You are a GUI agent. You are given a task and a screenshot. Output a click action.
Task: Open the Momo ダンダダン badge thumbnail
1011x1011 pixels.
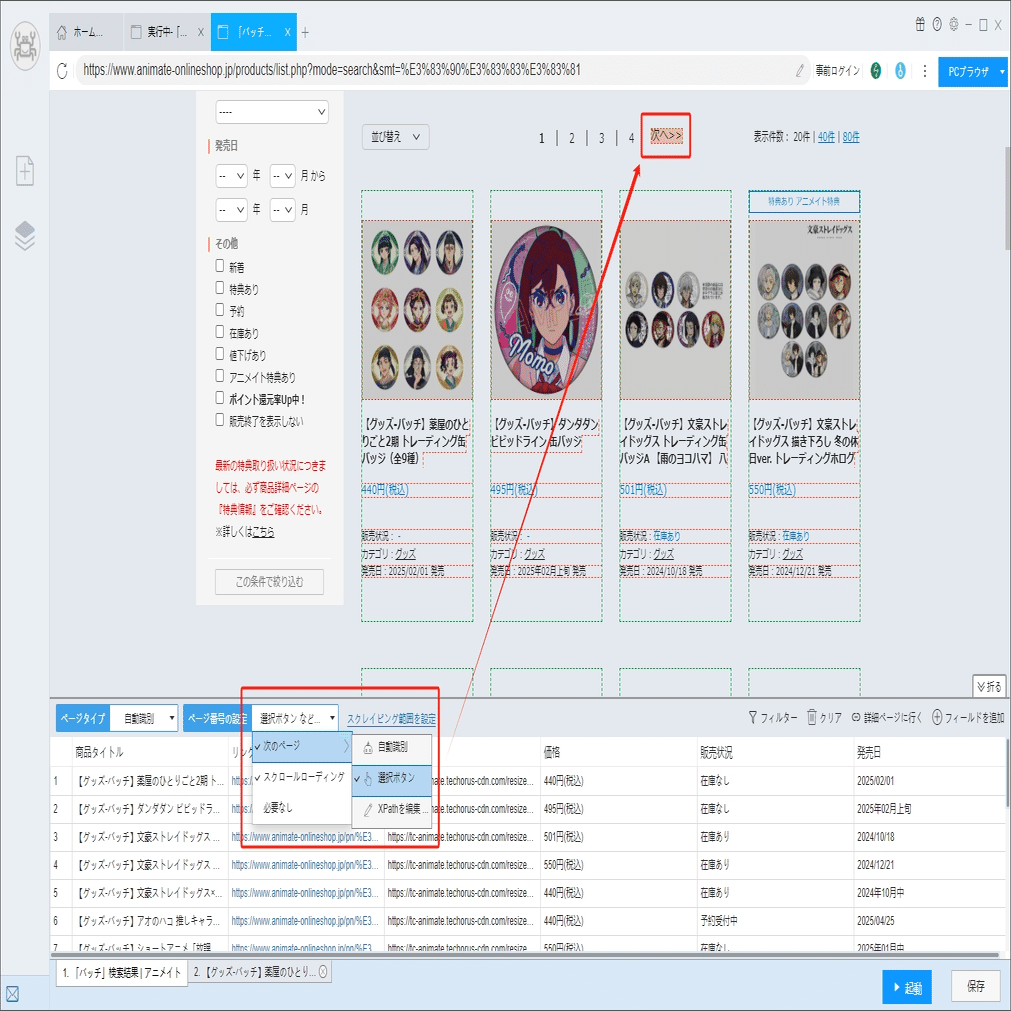(x=546, y=309)
